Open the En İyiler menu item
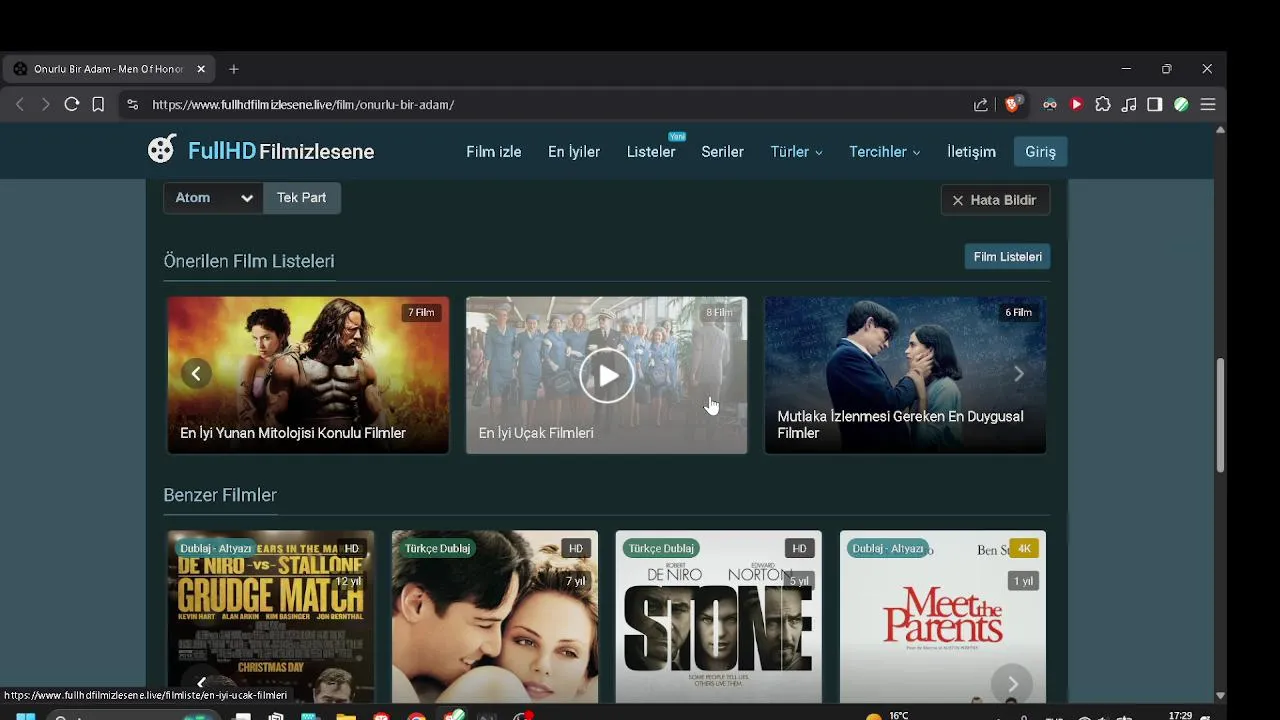This screenshot has width=1280, height=720. [x=574, y=152]
